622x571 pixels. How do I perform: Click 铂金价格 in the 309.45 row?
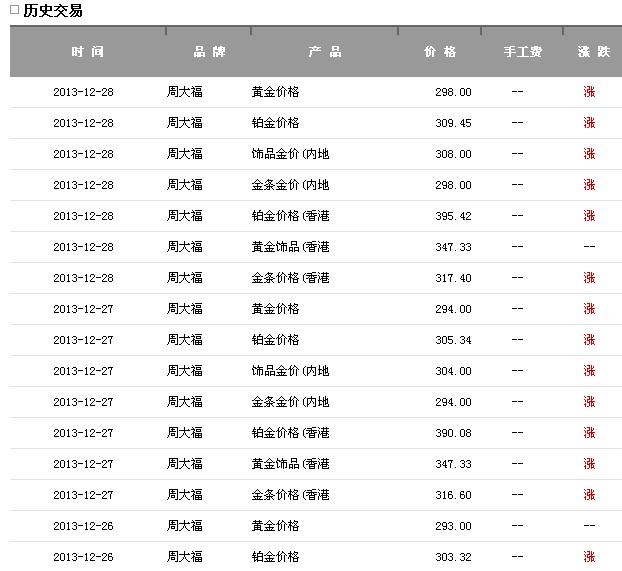(275, 123)
